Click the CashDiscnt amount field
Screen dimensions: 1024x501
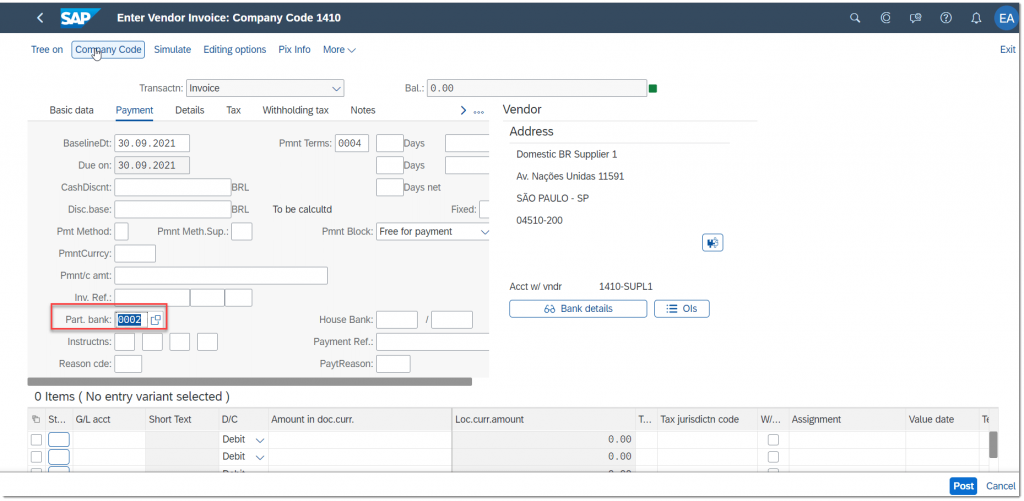(x=172, y=187)
